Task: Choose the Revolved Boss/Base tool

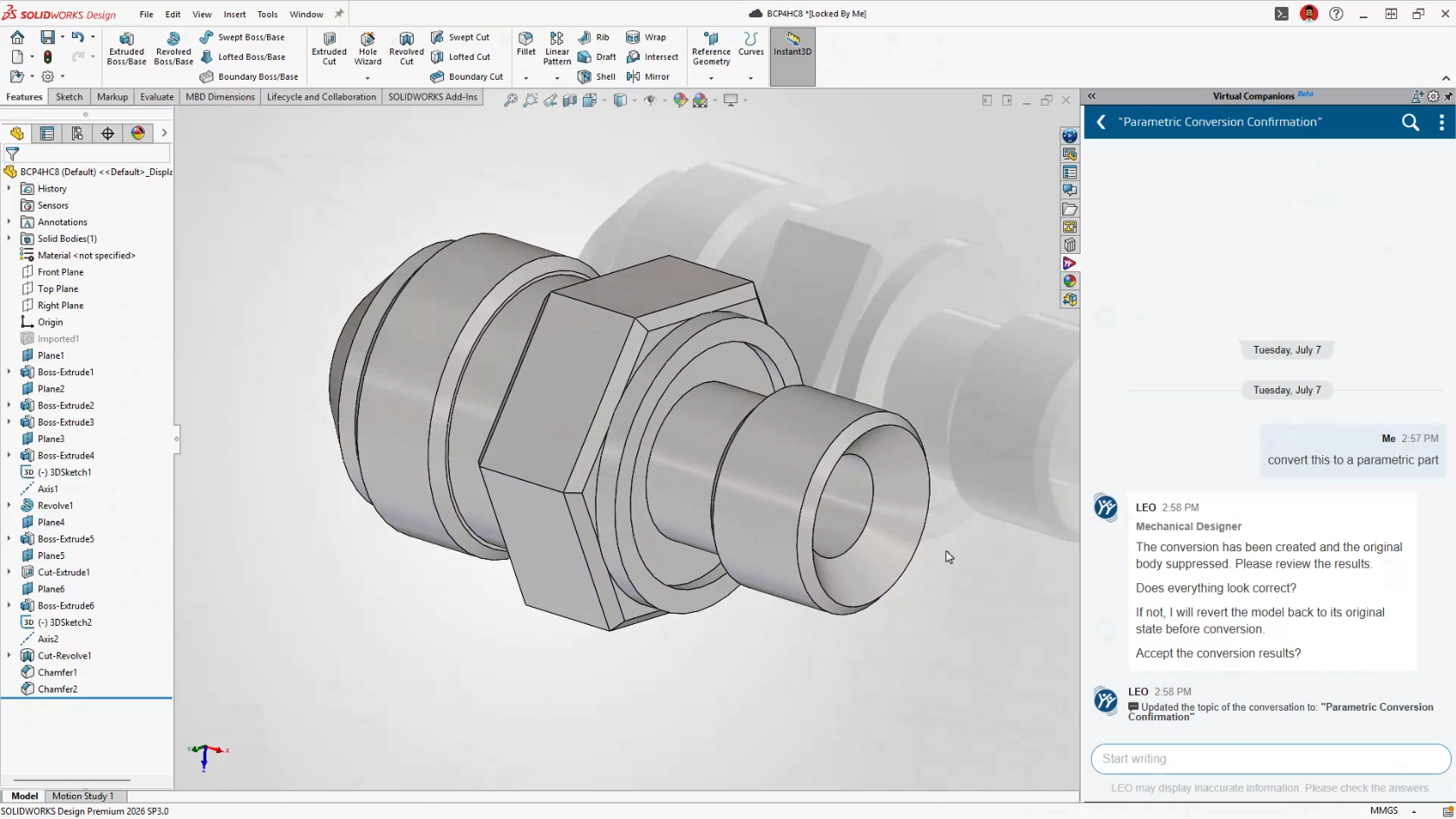Action: (x=173, y=49)
